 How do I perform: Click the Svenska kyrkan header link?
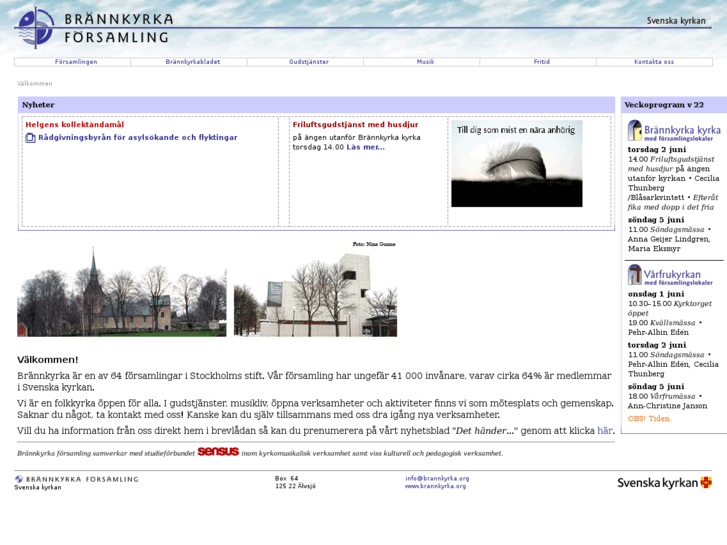pos(676,21)
